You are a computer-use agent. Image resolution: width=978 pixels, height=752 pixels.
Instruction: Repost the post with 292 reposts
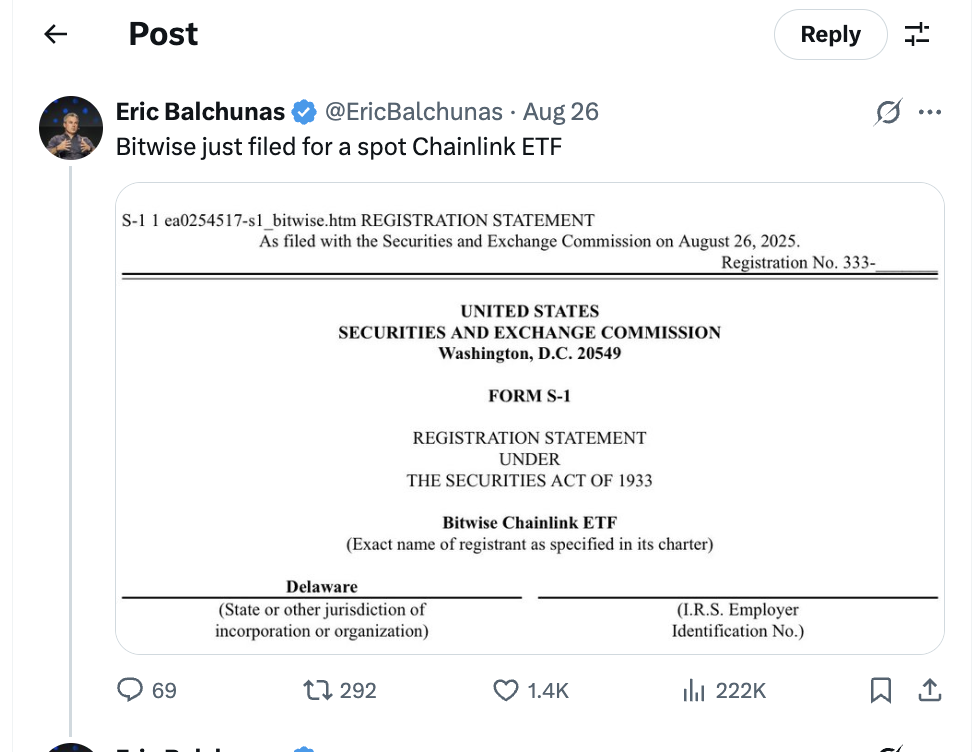pyautogui.click(x=318, y=690)
